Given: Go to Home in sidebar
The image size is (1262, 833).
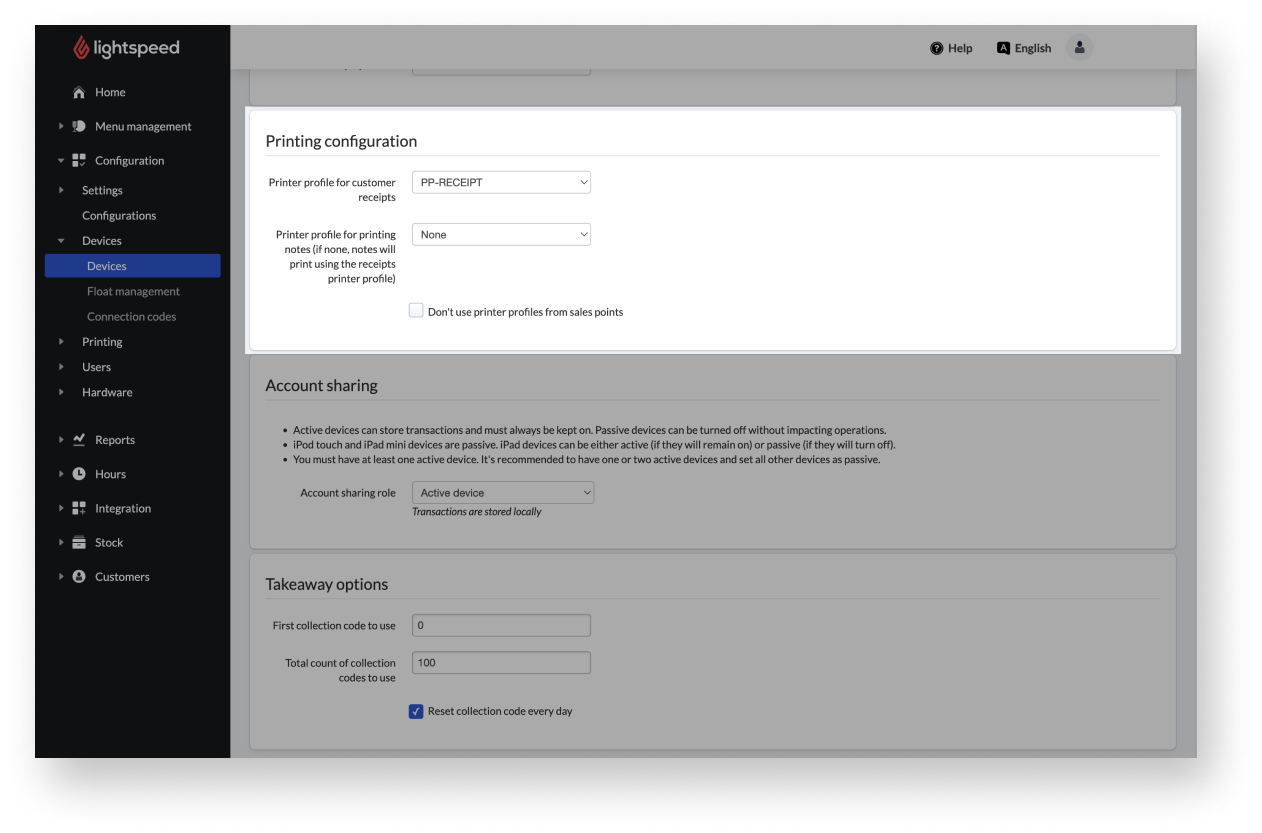Looking at the screenshot, I should [110, 92].
